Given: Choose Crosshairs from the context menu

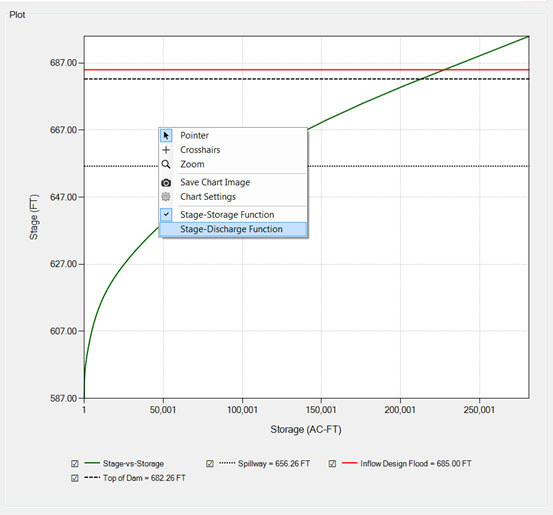Looking at the screenshot, I should 233,150.
